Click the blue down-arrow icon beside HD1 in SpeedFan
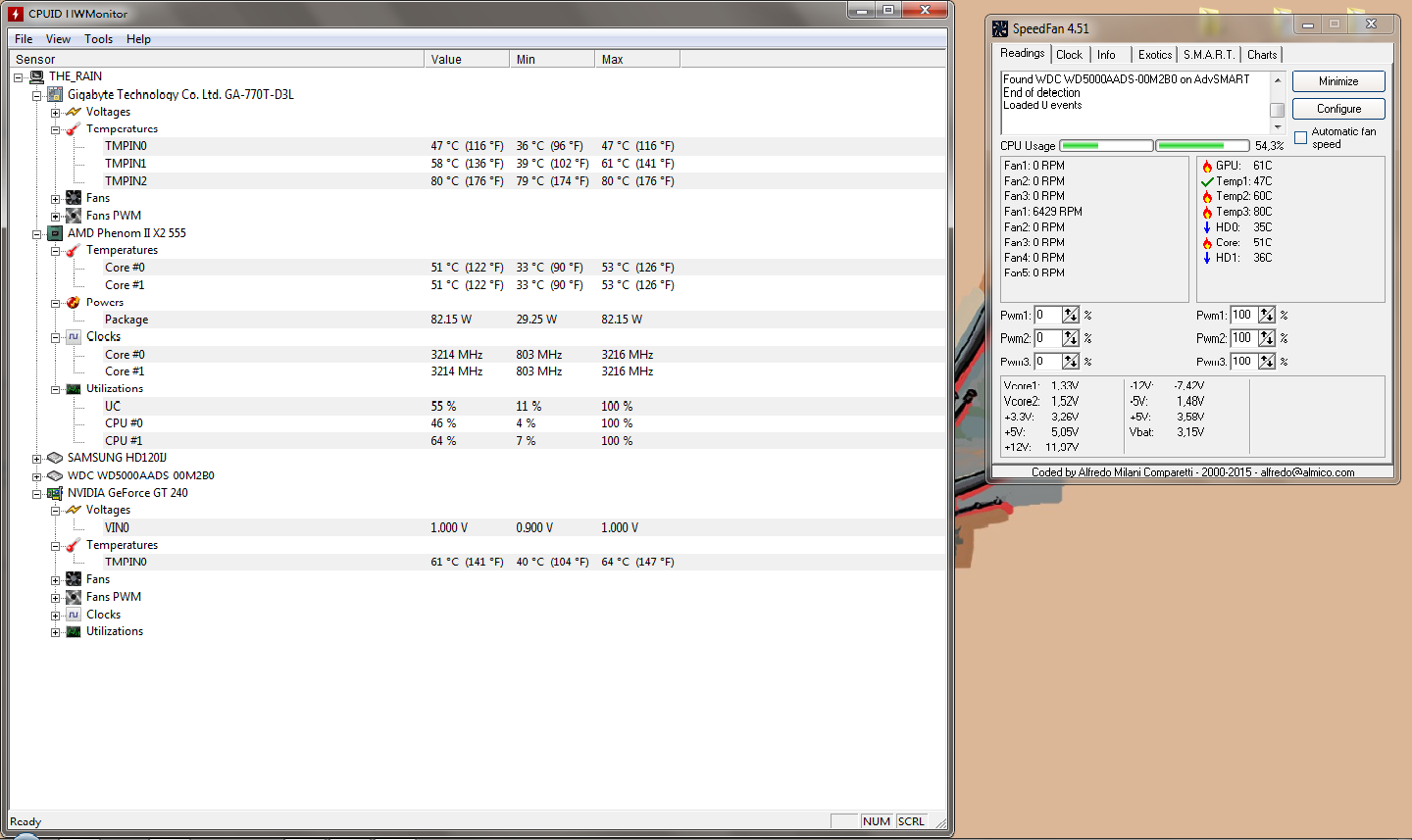This screenshot has width=1412, height=840. tap(1207, 258)
